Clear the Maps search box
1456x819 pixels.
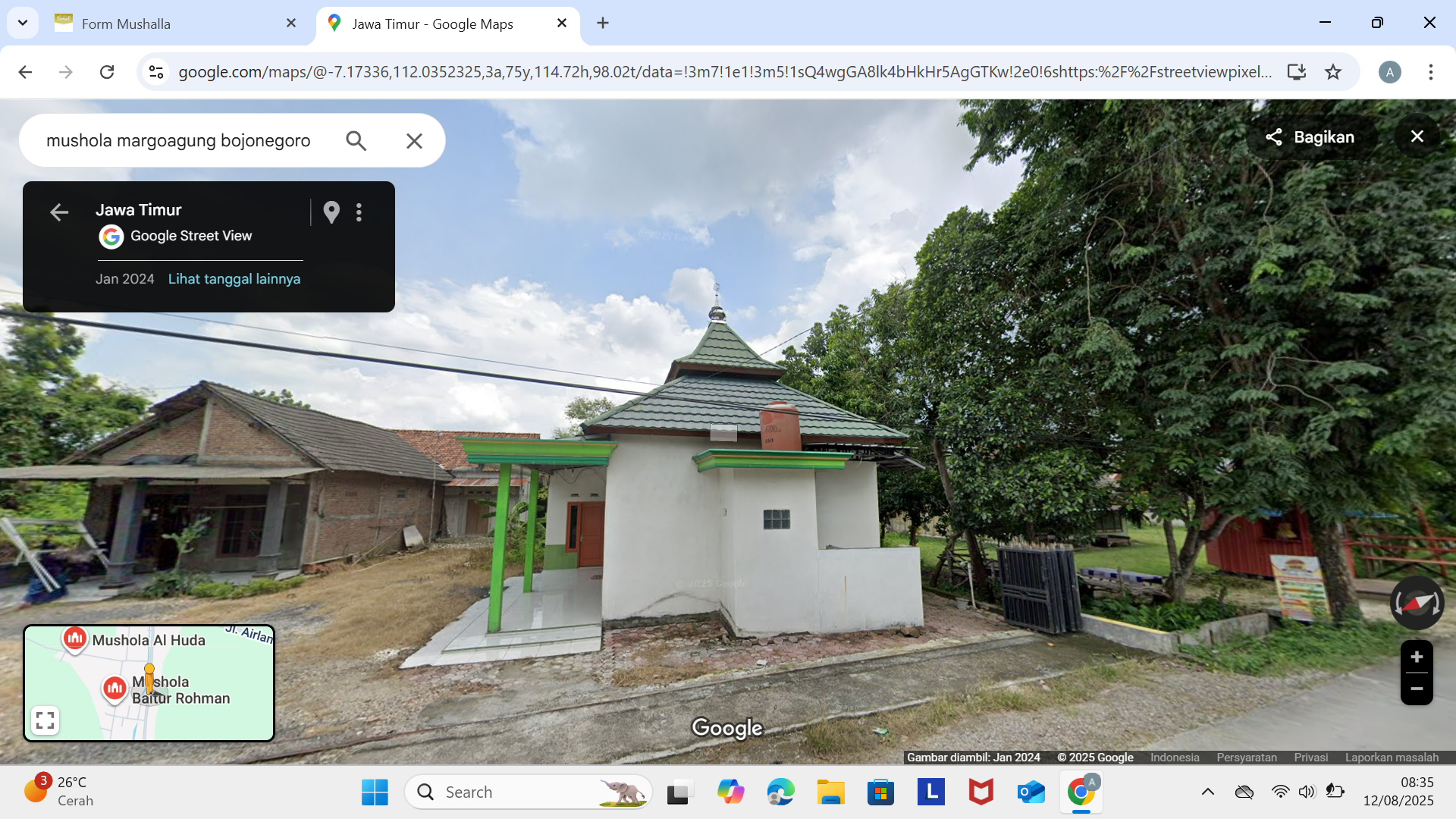[414, 140]
